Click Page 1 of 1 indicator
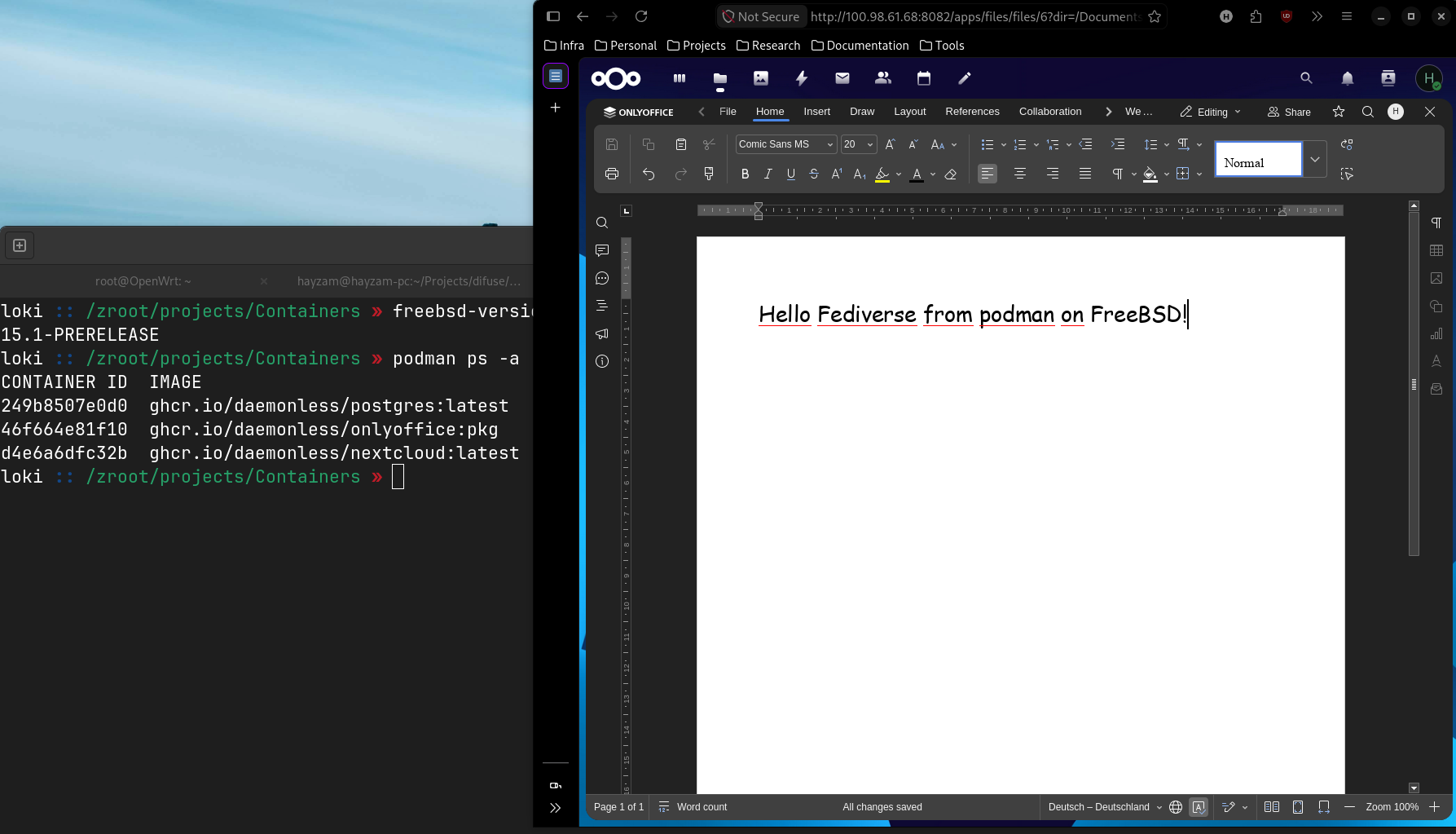This screenshot has height=834, width=1456. (618, 807)
